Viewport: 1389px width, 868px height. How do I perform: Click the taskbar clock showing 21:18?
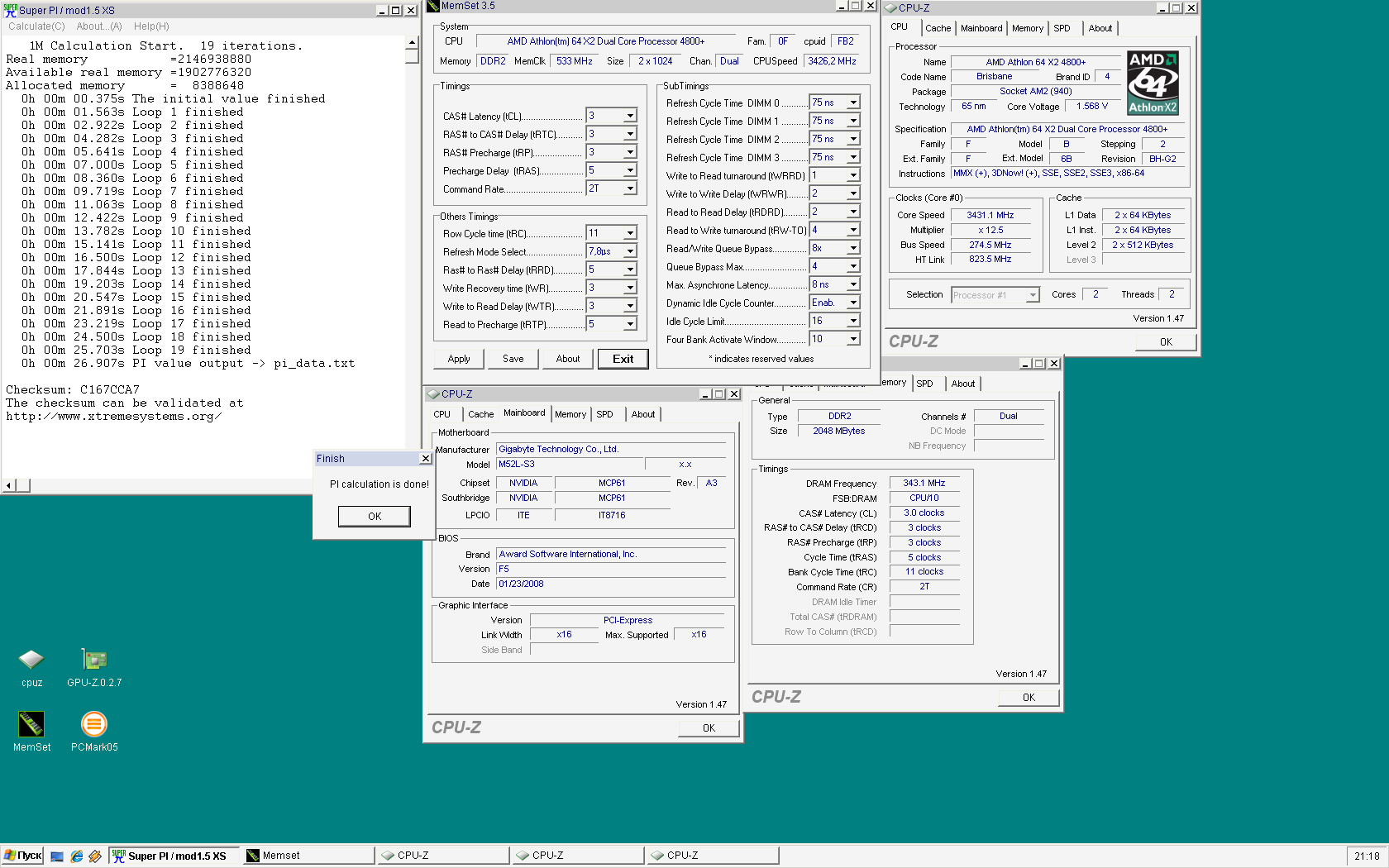pyautogui.click(x=1367, y=856)
